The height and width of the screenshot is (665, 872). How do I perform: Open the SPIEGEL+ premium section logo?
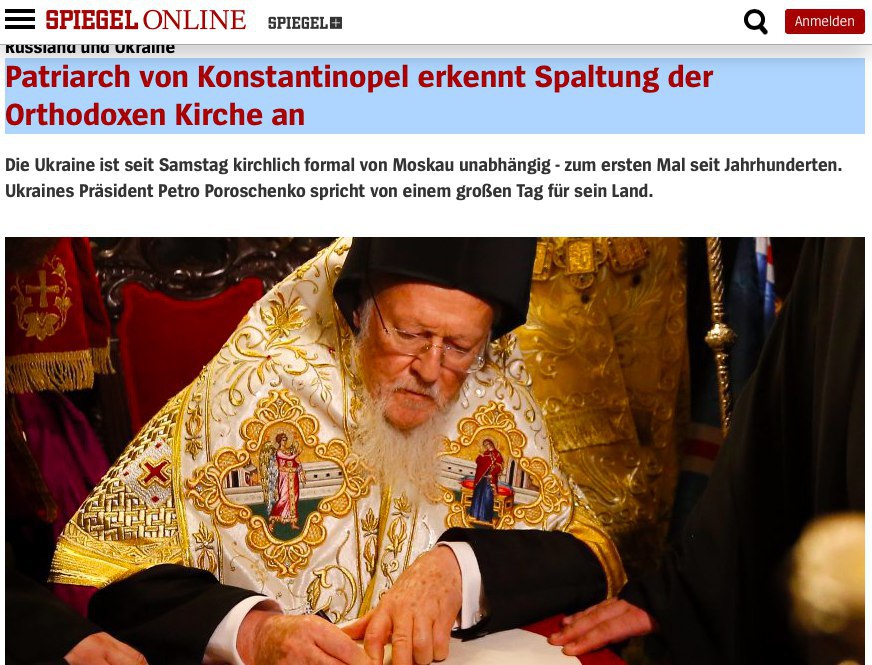[305, 23]
